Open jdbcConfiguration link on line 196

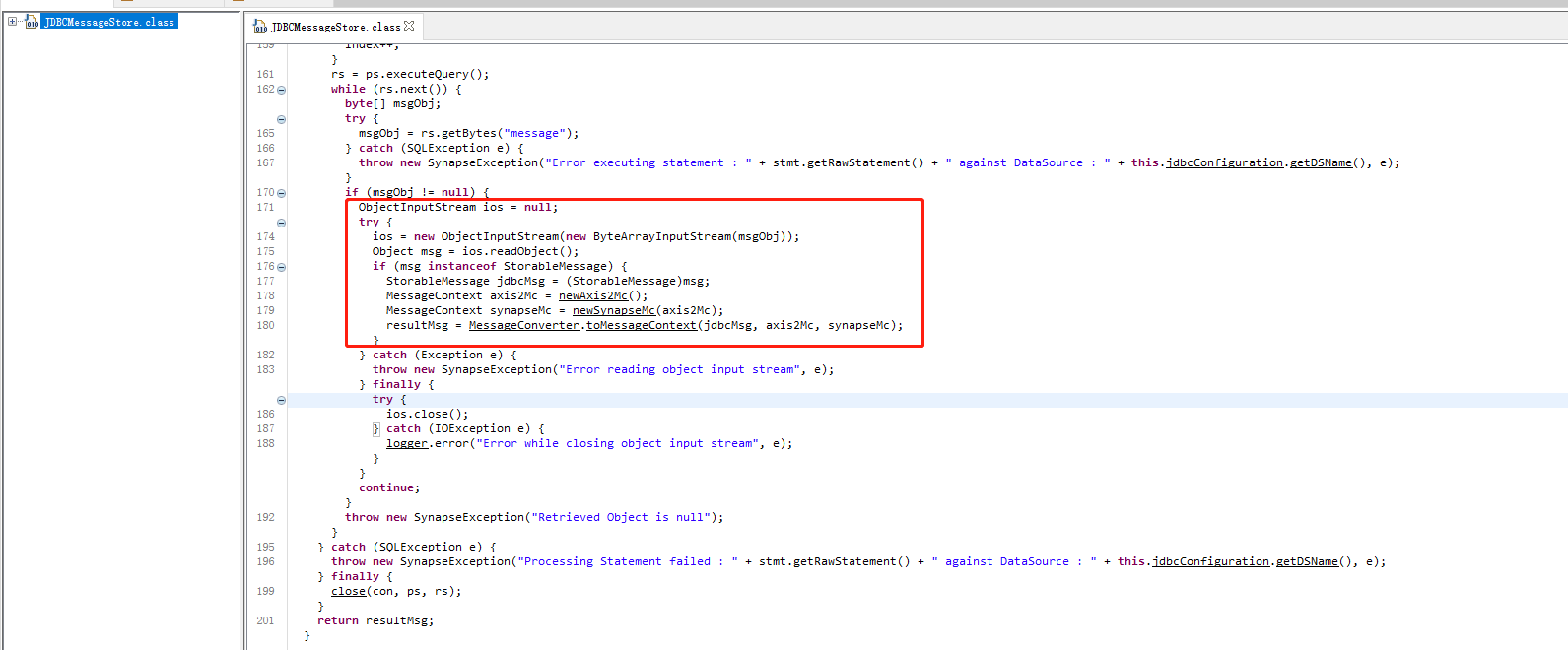(1211, 561)
